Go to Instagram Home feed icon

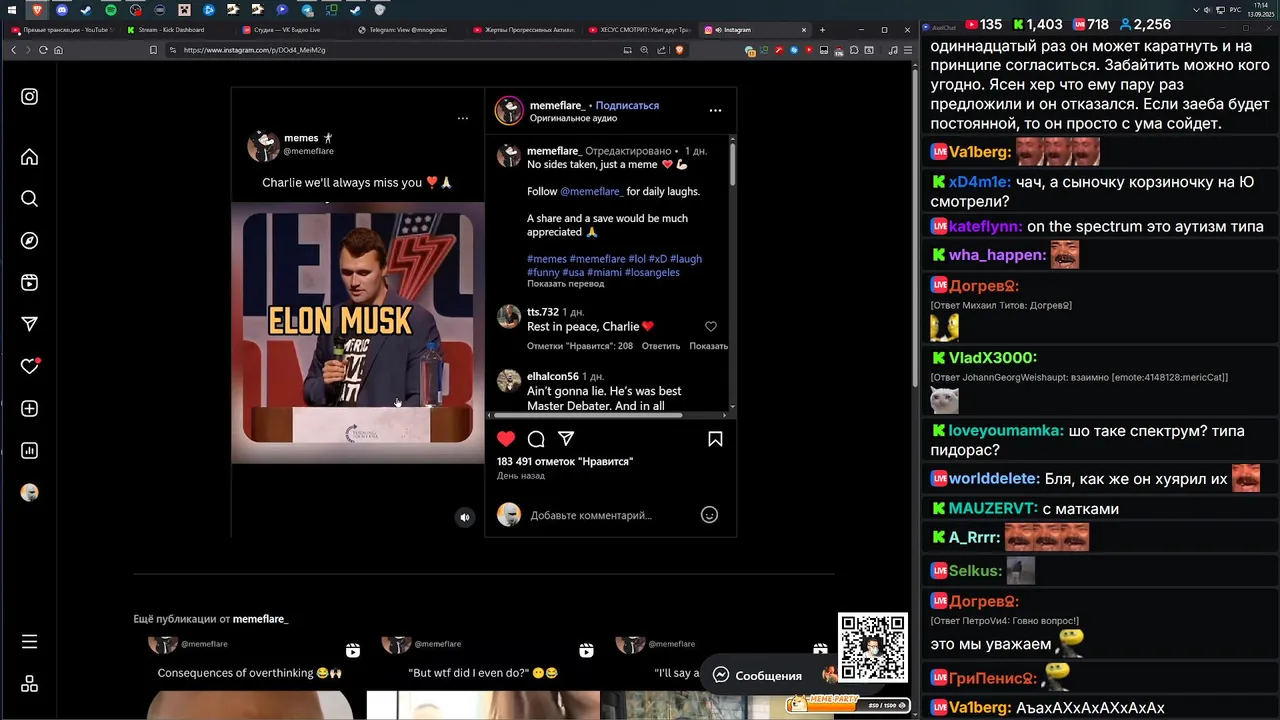point(30,157)
